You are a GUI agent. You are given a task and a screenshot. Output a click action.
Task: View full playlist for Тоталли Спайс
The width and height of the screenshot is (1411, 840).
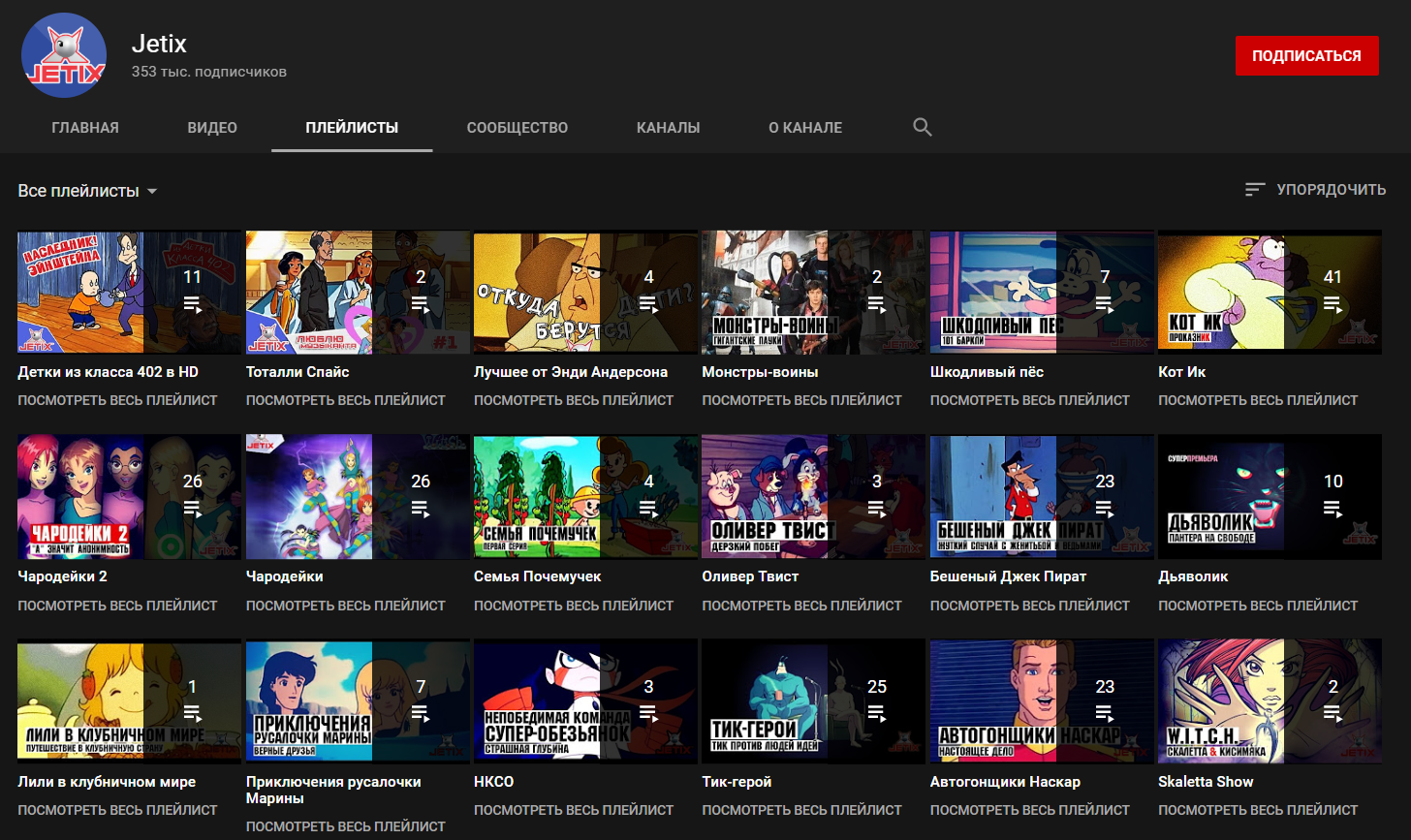pos(346,400)
